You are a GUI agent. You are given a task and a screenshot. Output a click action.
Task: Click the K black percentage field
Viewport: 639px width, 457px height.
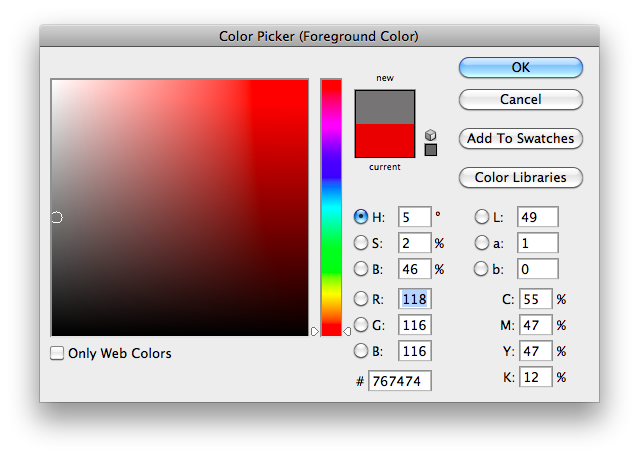click(535, 377)
